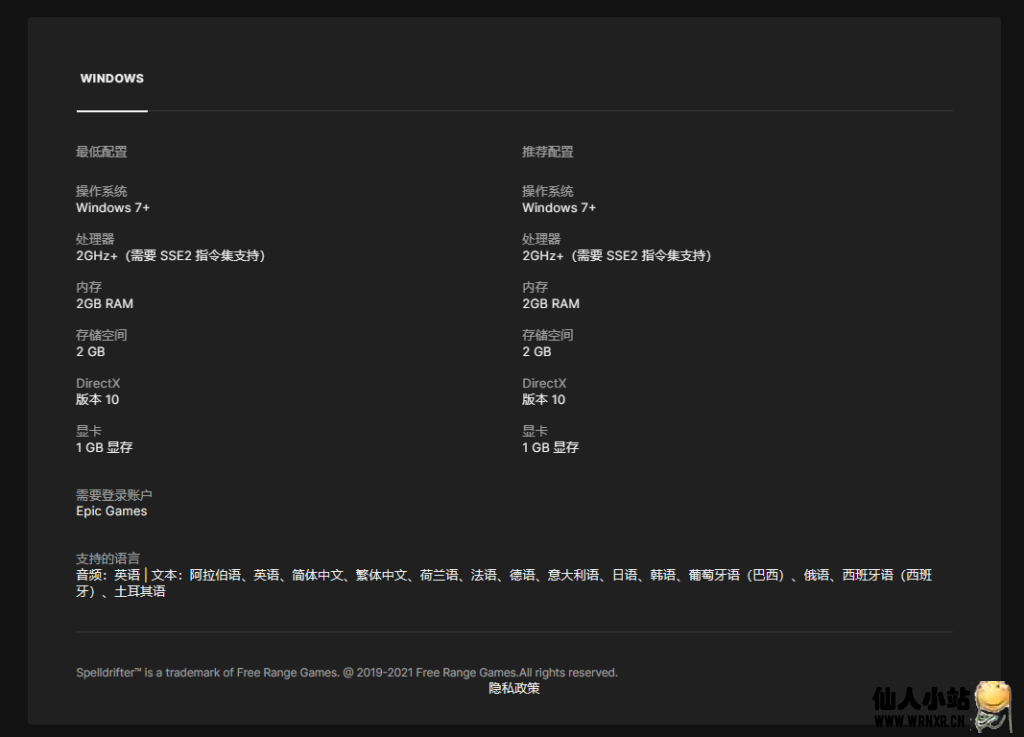Select Windows 7+ under 推荐配置 column
This screenshot has height=737, width=1024.
pos(559,208)
